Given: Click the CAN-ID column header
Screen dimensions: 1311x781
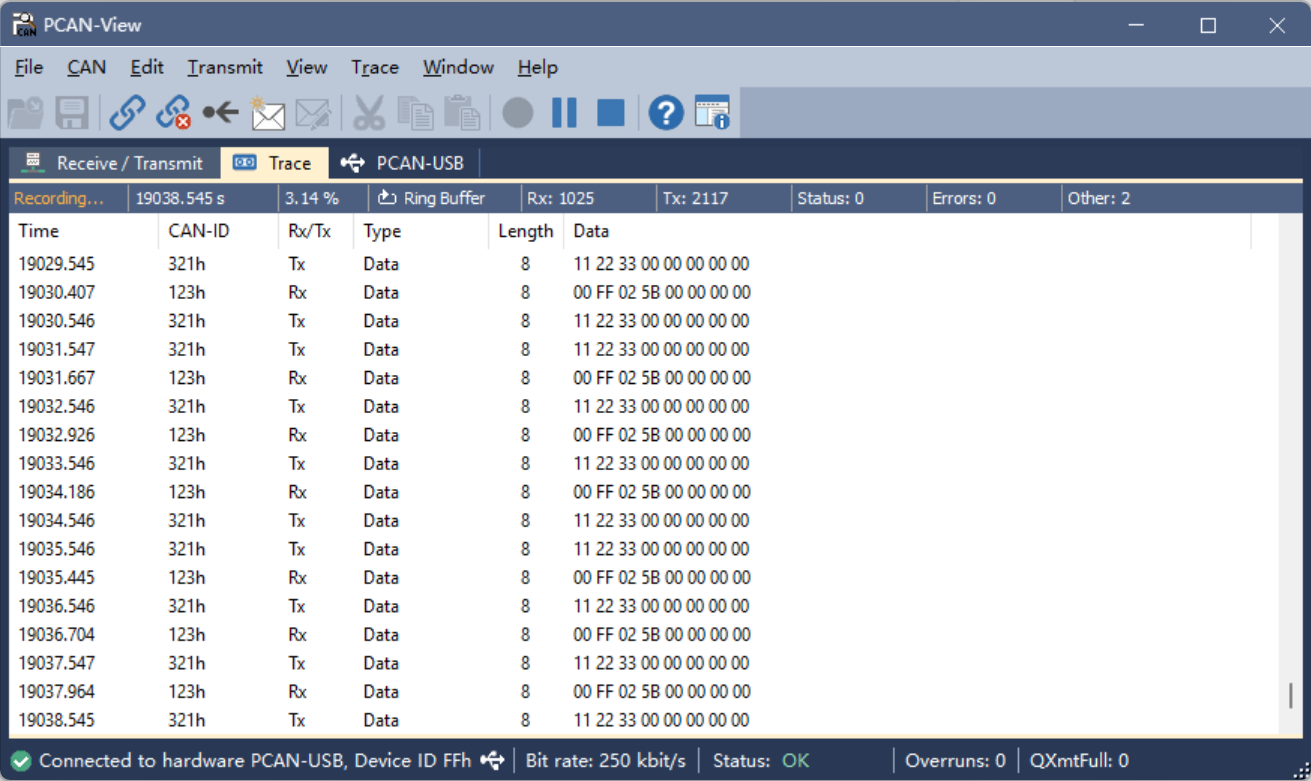Looking at the screenshot, I should 217,231.
